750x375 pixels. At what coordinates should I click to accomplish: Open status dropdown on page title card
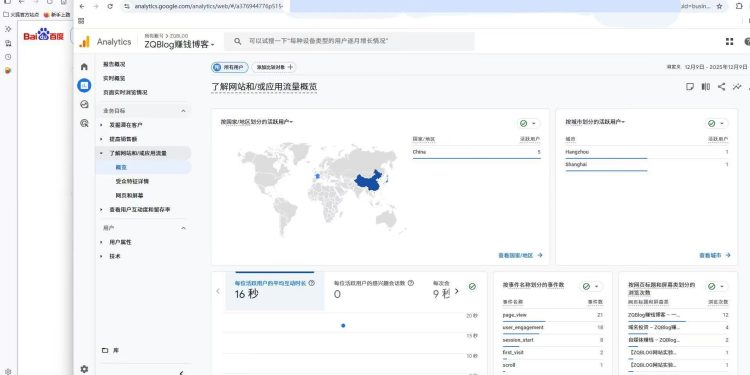pos(717,287)
